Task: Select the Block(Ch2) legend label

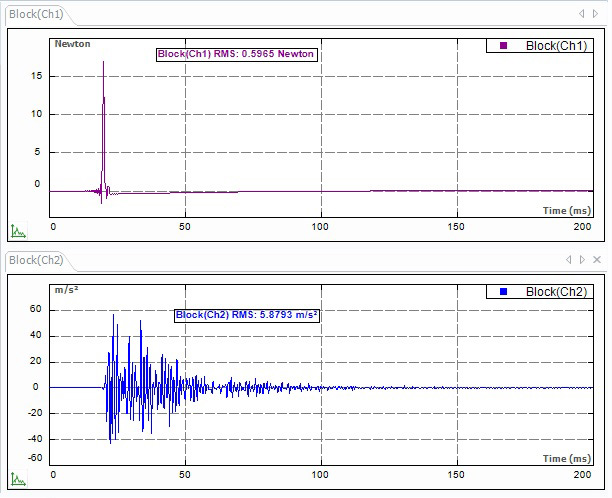Action: point(557,292)
